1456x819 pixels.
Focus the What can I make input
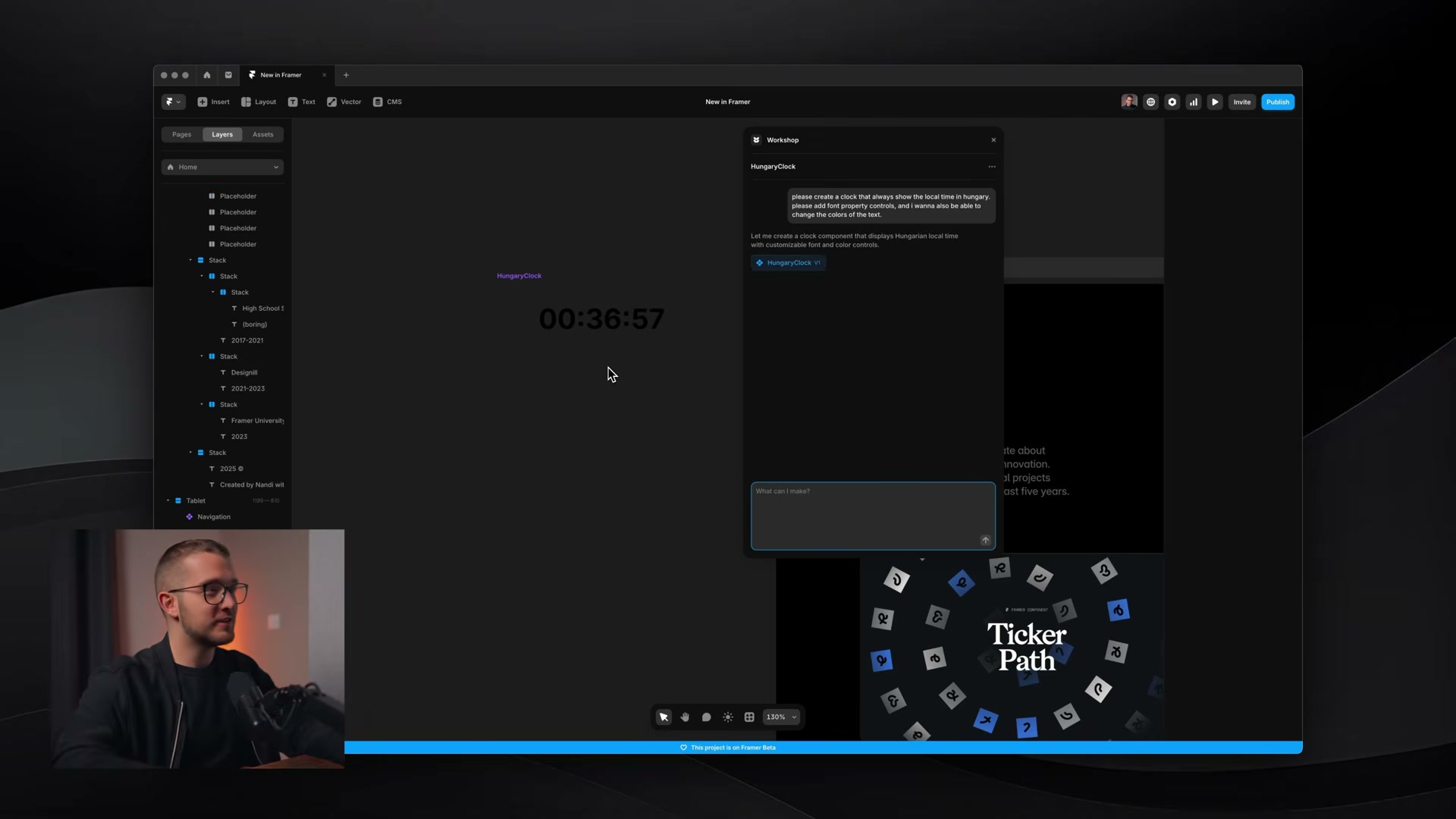[x=873, y=516]
